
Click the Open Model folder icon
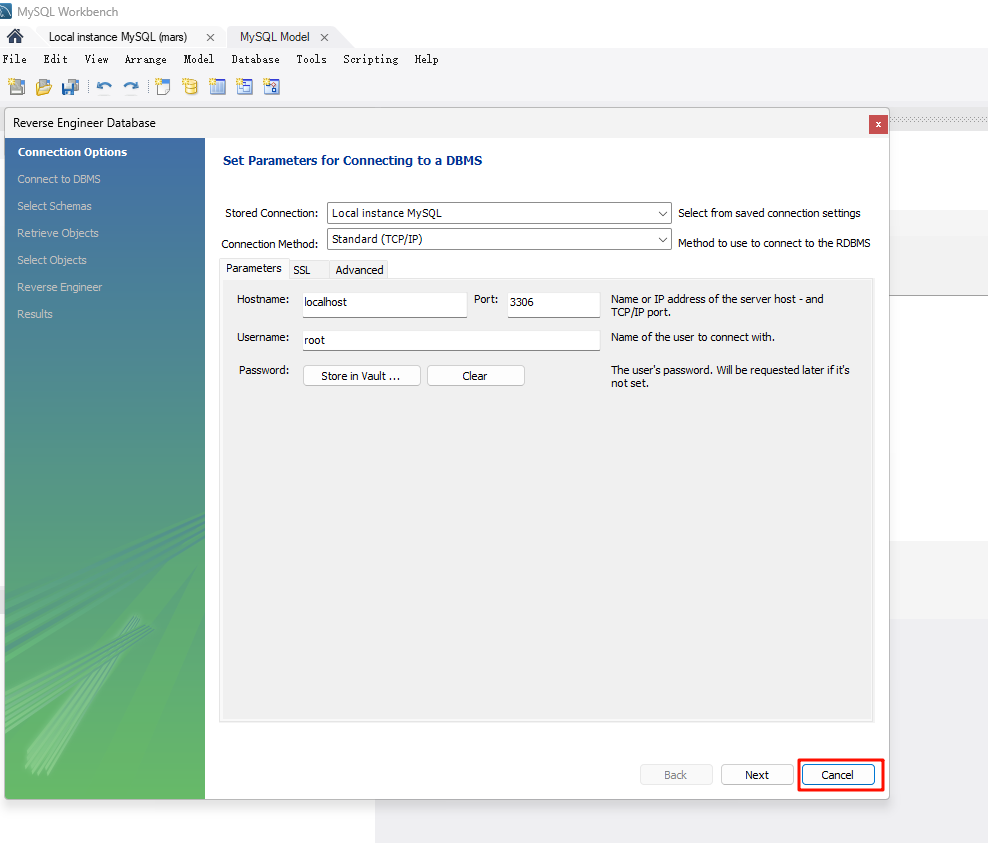tap(43, 86)
